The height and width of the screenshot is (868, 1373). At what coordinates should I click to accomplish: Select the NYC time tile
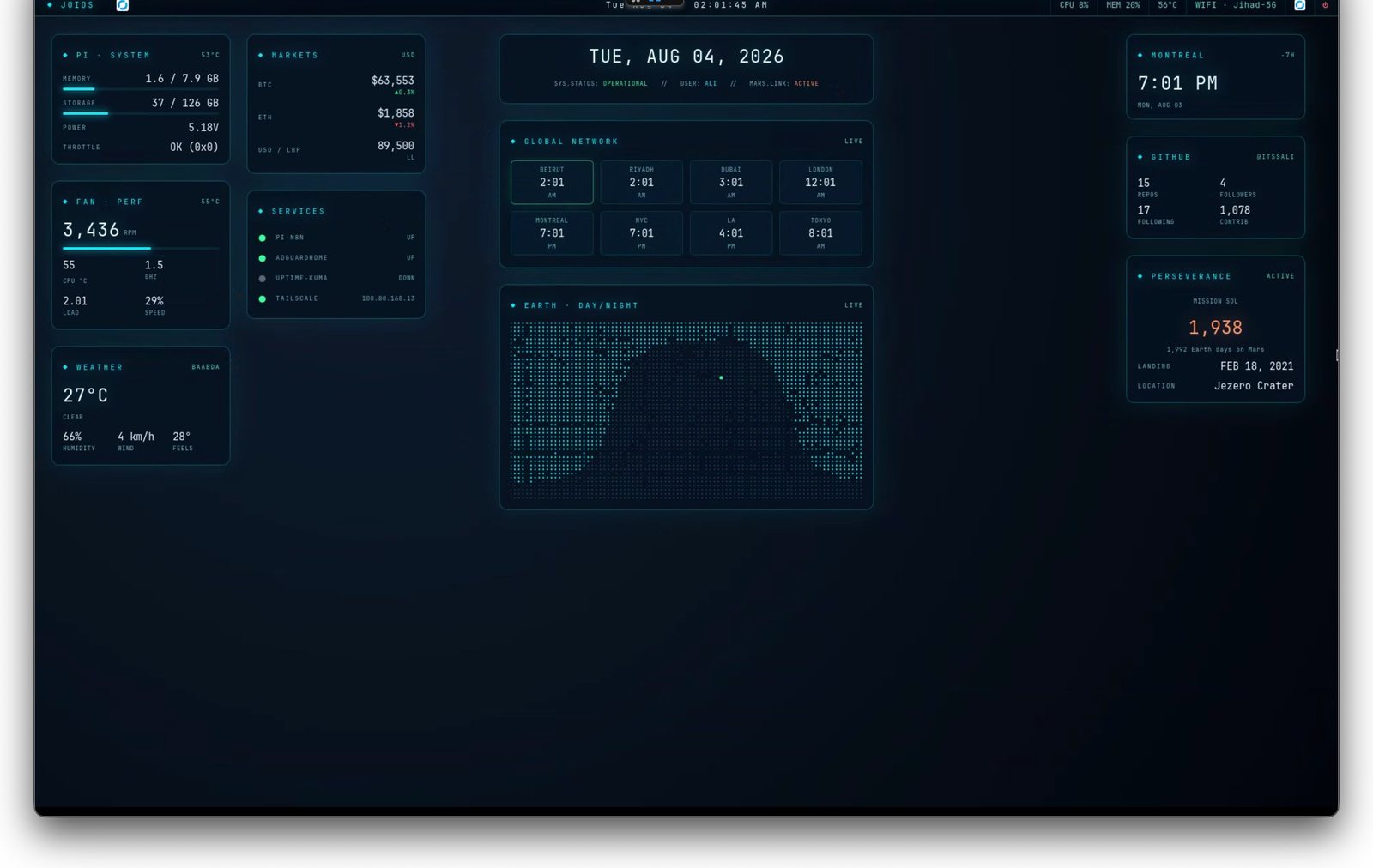click(641, 232)
